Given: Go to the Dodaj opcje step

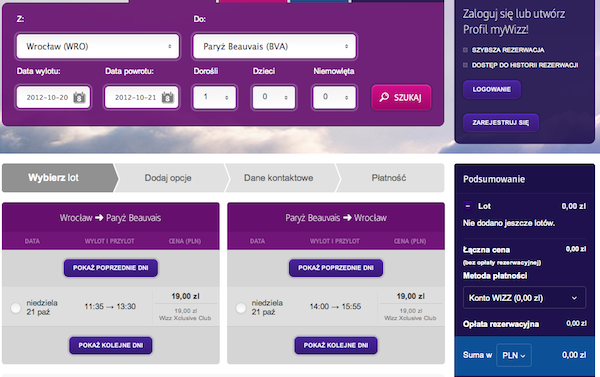Looking at the screenshot, I should coord(168,178).
